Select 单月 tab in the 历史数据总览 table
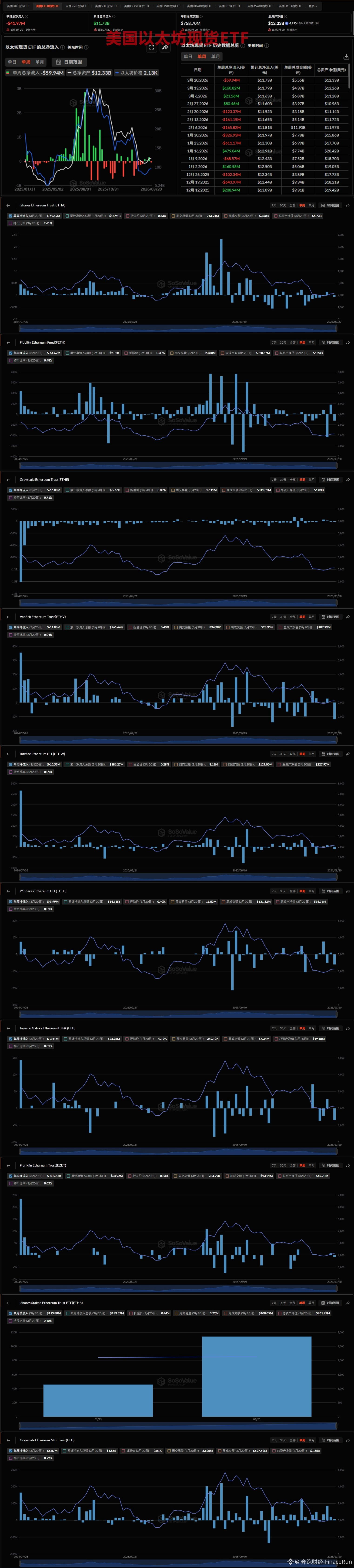This screenshot has height=1568, width=354. (216, 57)
